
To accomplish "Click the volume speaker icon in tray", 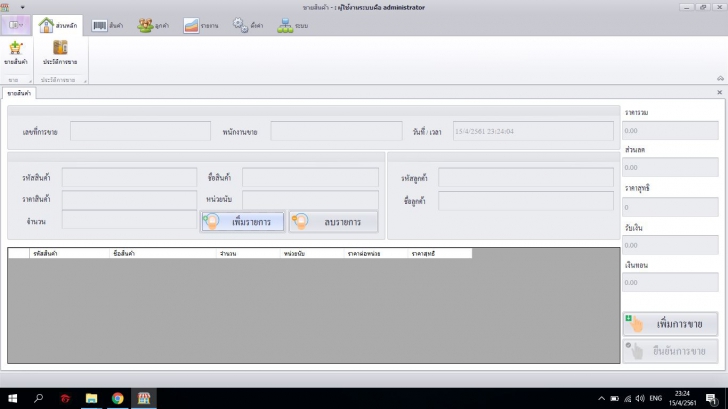I will pyautogui.click(x=640, y=398).
